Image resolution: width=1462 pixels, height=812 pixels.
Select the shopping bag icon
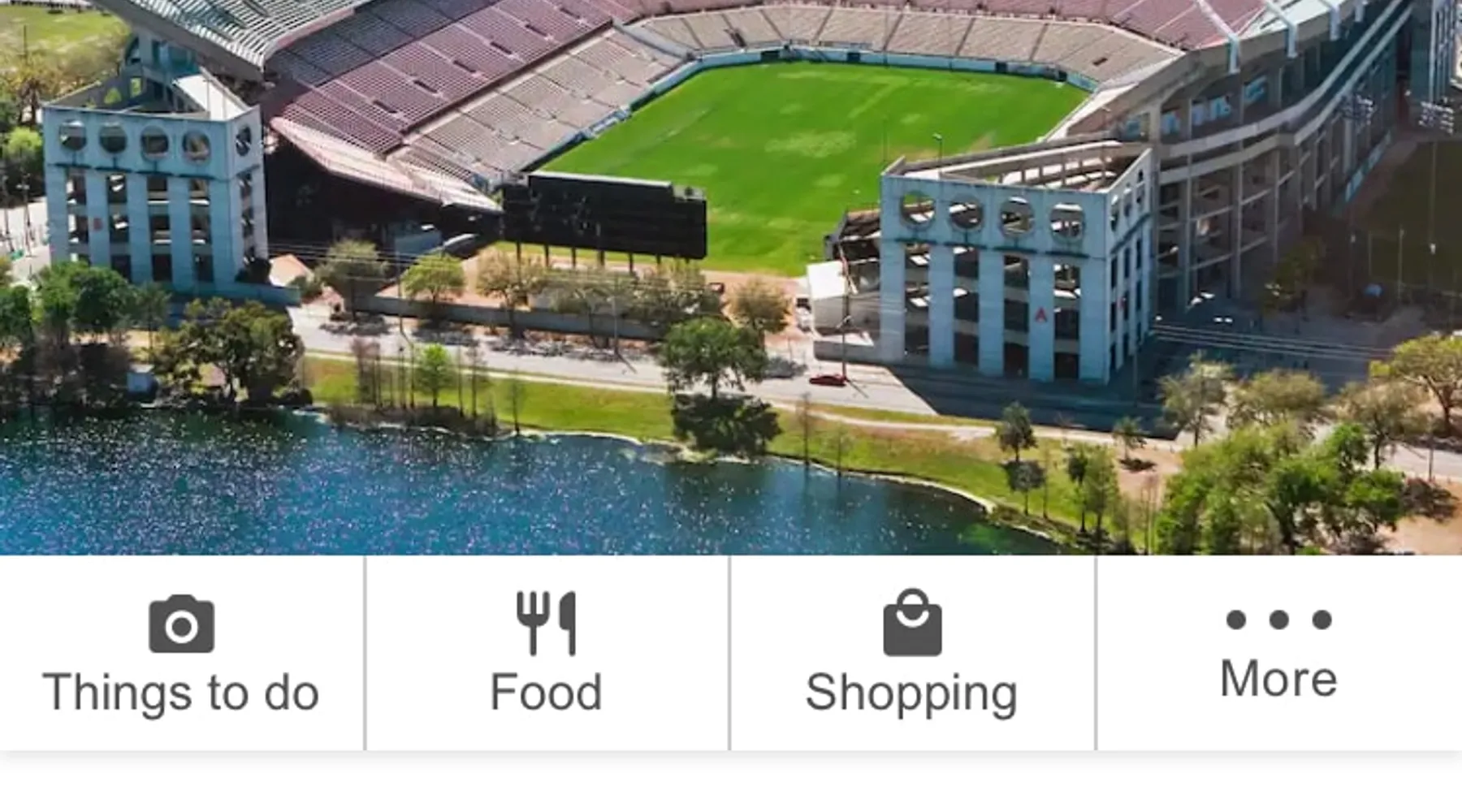coord(912,623)
